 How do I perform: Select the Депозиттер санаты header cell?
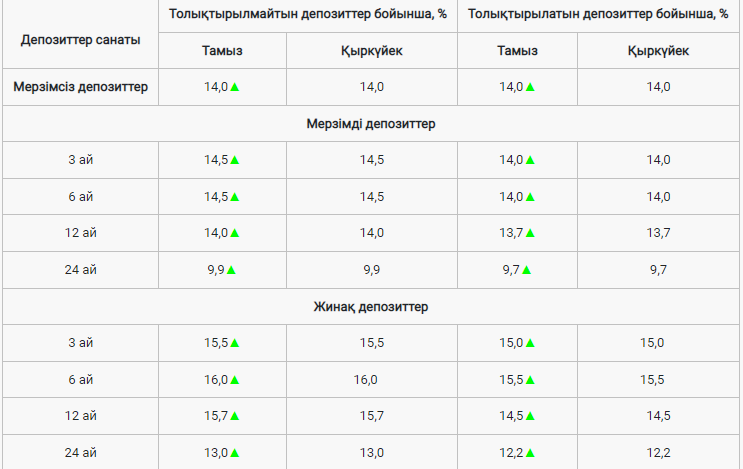81,40
